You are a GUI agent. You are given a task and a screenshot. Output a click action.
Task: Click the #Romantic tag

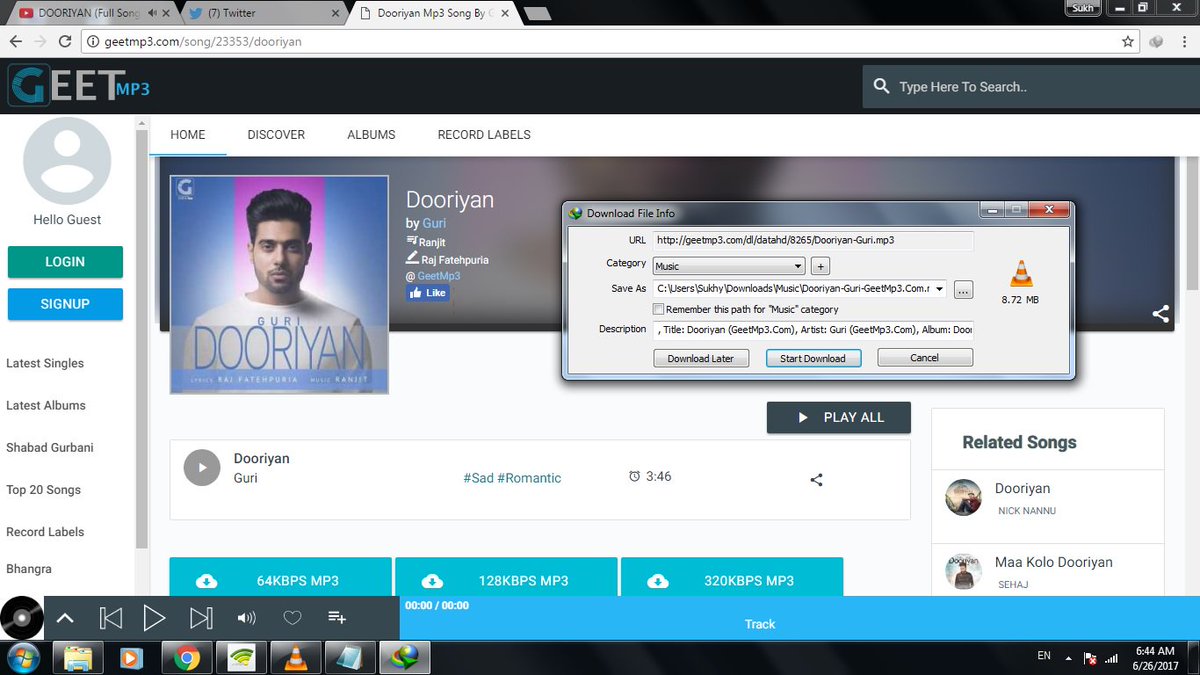pyautogui.click(x=529, y=478)
